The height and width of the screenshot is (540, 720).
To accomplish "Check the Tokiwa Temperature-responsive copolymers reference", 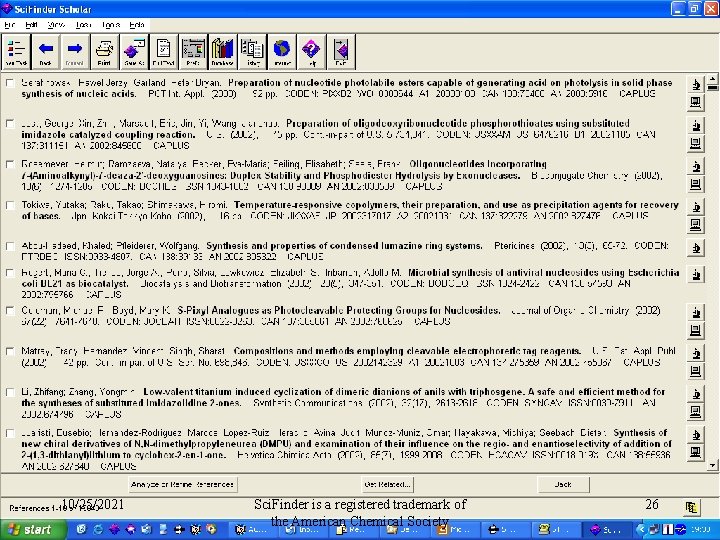I will 10,205.
